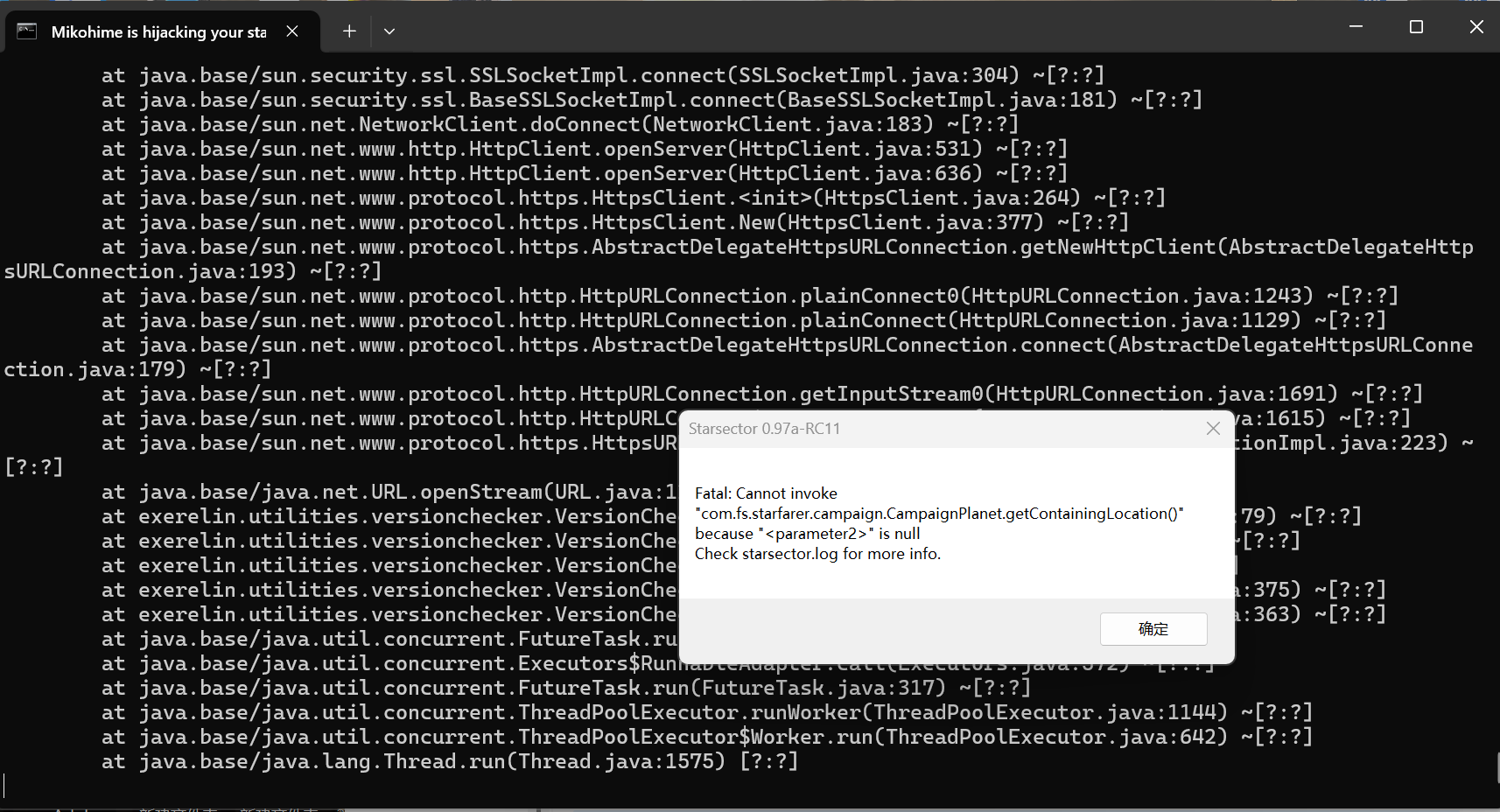Select the 'Mikohime is hijacking your sta' tab

(x=158, y=32)
